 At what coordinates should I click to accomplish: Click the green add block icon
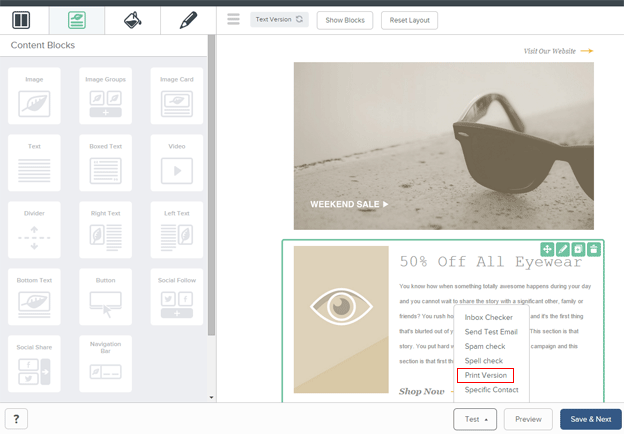click(x=547, y=249)
